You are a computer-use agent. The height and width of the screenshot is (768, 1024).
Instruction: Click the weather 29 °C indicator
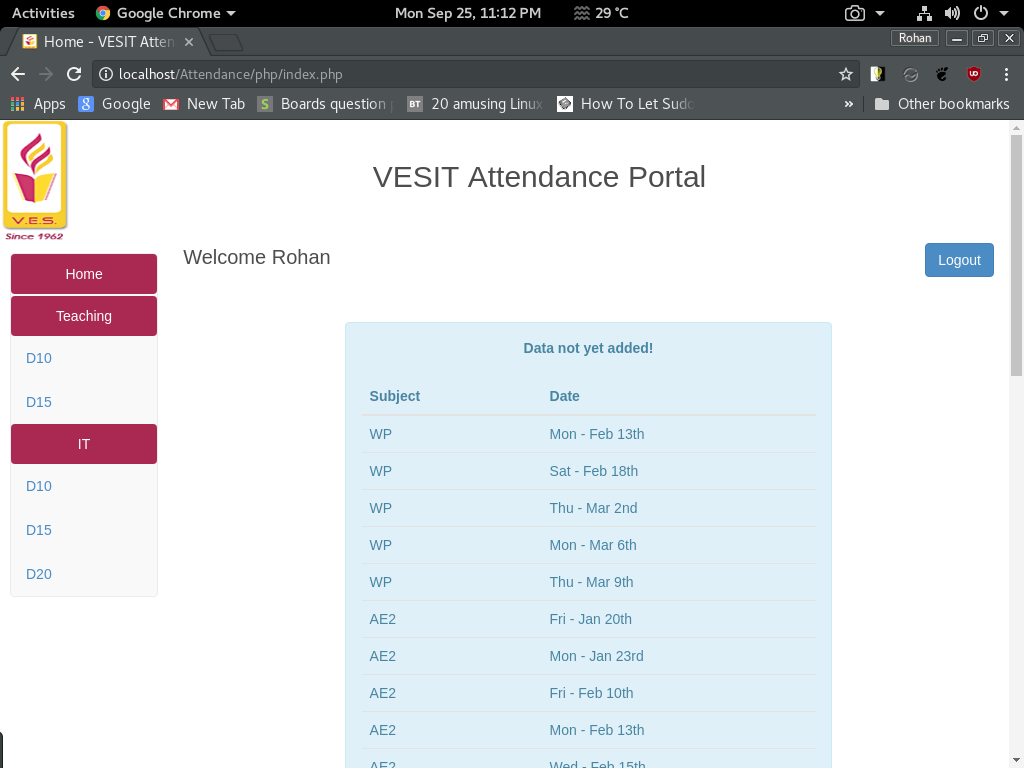[601, 13]
